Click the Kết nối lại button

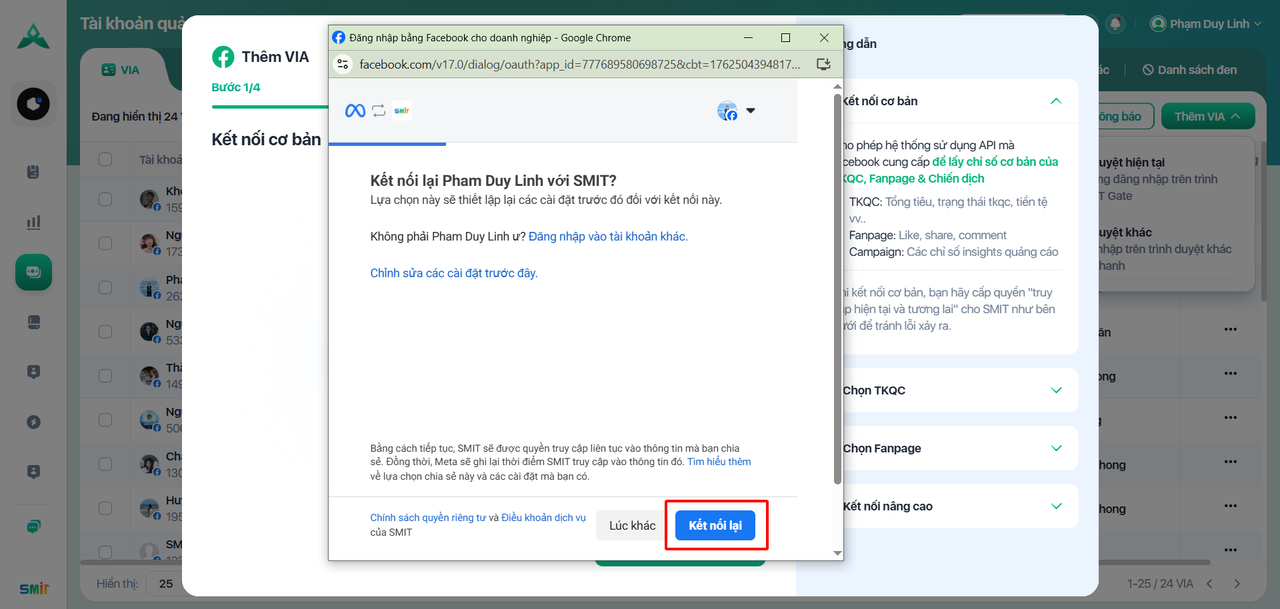[x=715, y=526]
